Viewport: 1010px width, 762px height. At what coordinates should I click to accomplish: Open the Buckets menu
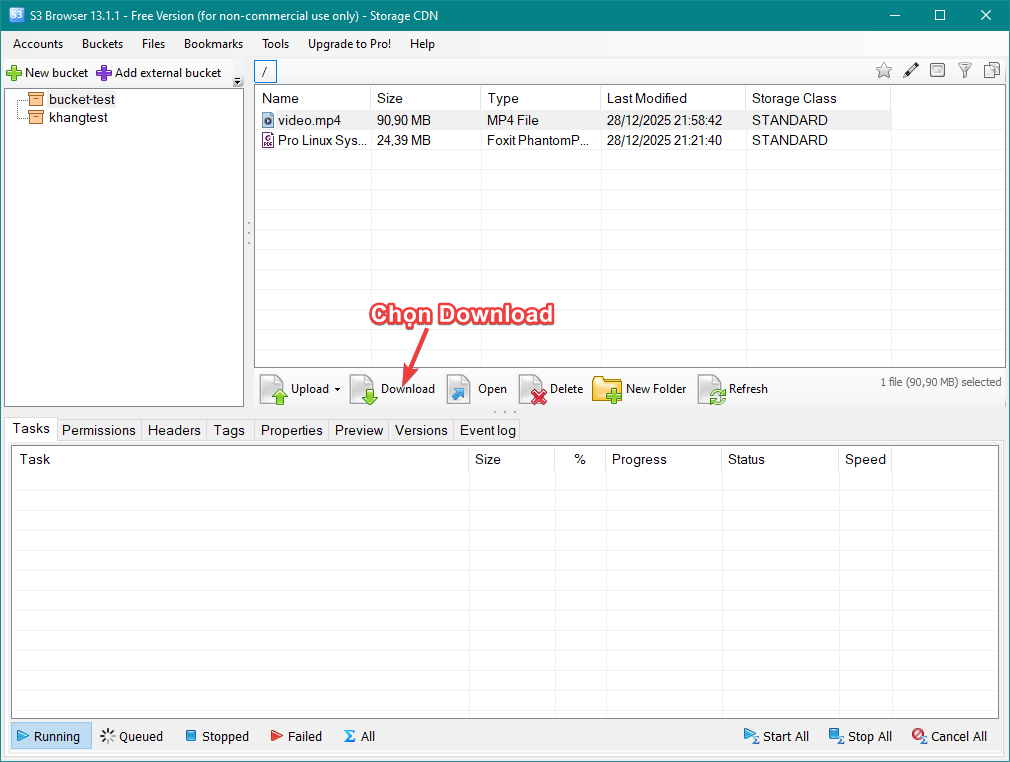click(102, 44)
